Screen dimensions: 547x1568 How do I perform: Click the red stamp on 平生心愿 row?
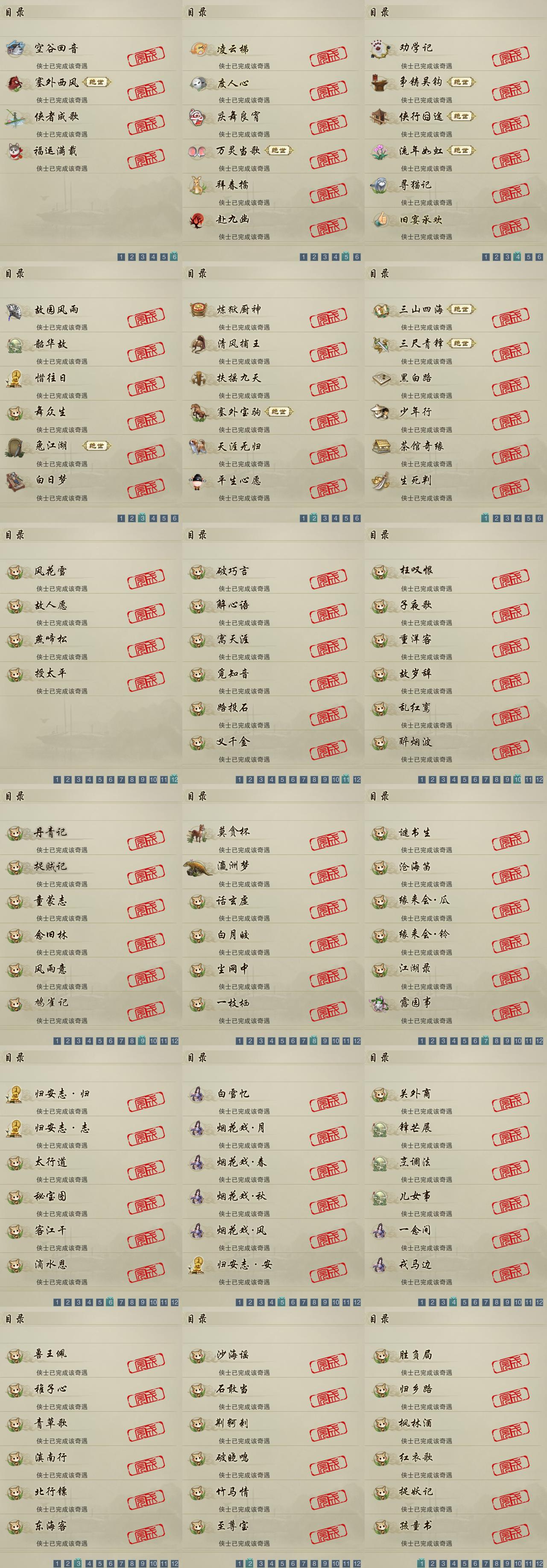[328, 487]
